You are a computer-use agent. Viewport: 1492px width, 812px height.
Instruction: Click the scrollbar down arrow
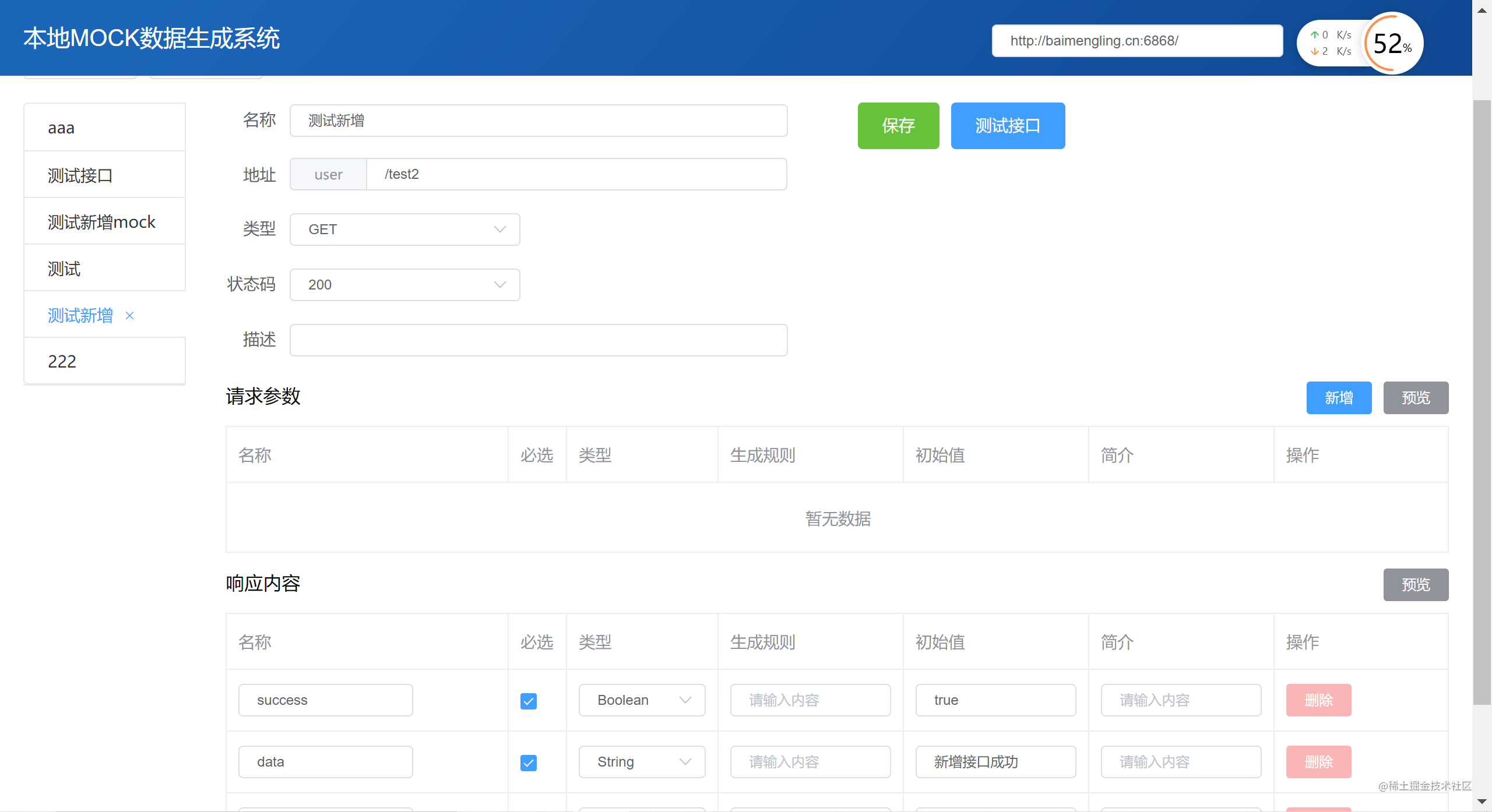1482,802
